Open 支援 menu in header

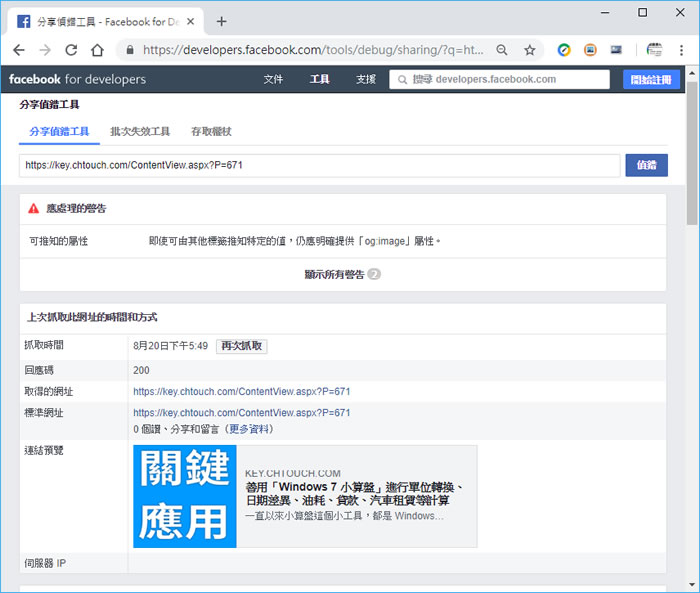pyautogui.click(x=366, y=79)
